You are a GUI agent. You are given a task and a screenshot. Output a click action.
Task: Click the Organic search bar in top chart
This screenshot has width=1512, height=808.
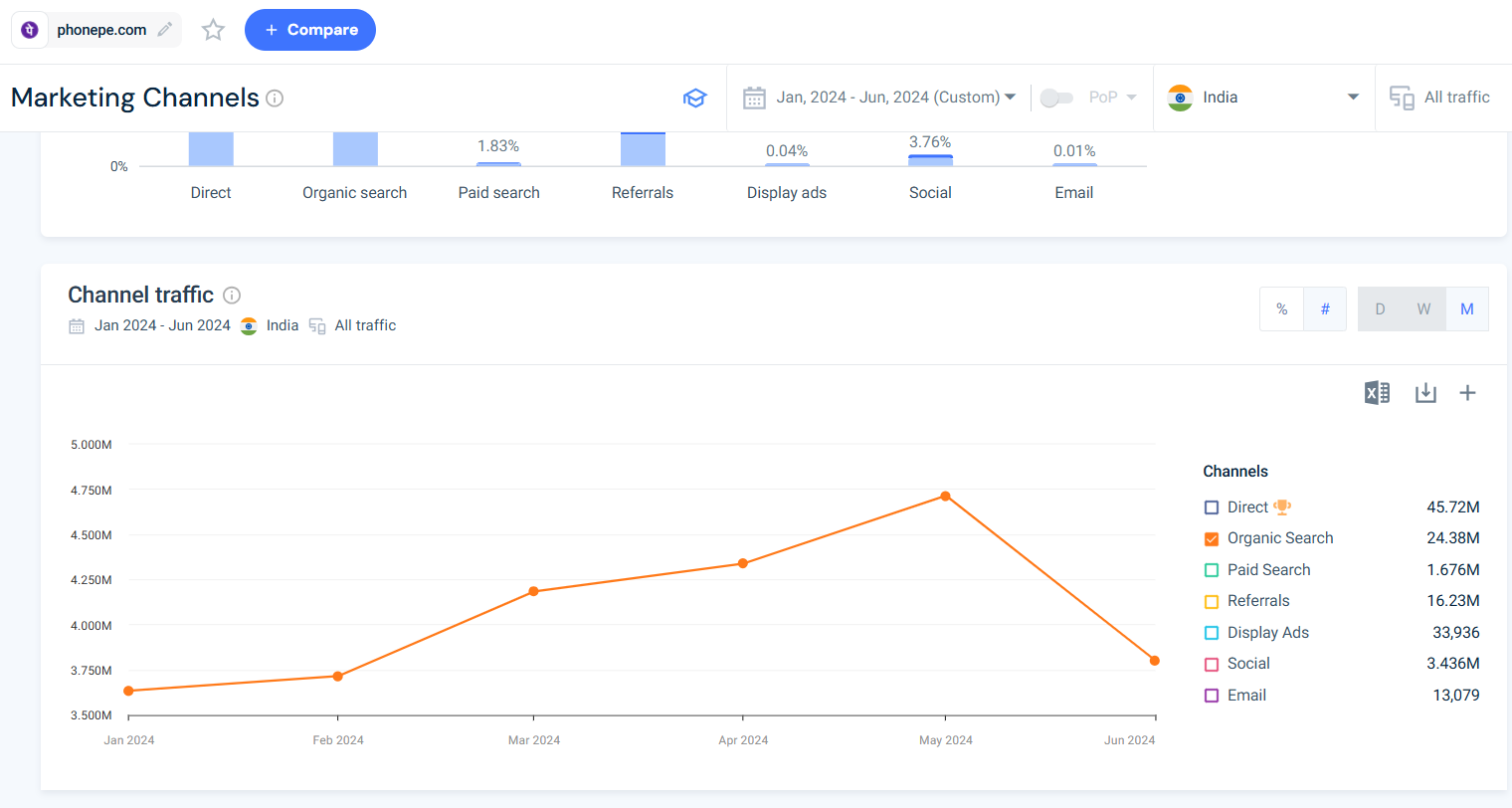tap(355, 149)
